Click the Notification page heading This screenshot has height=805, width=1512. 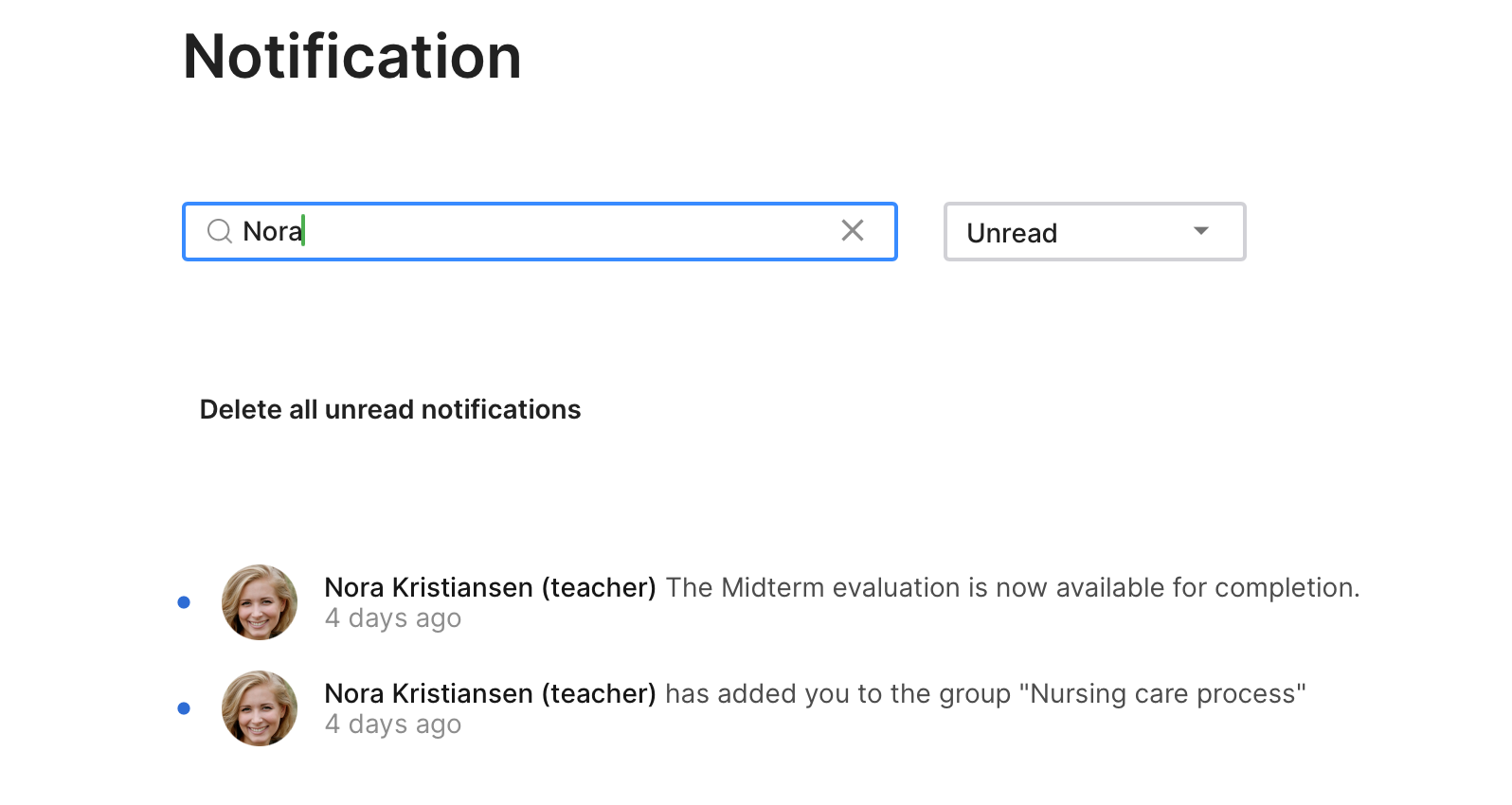pyautogui.click(x=352, y=57)
